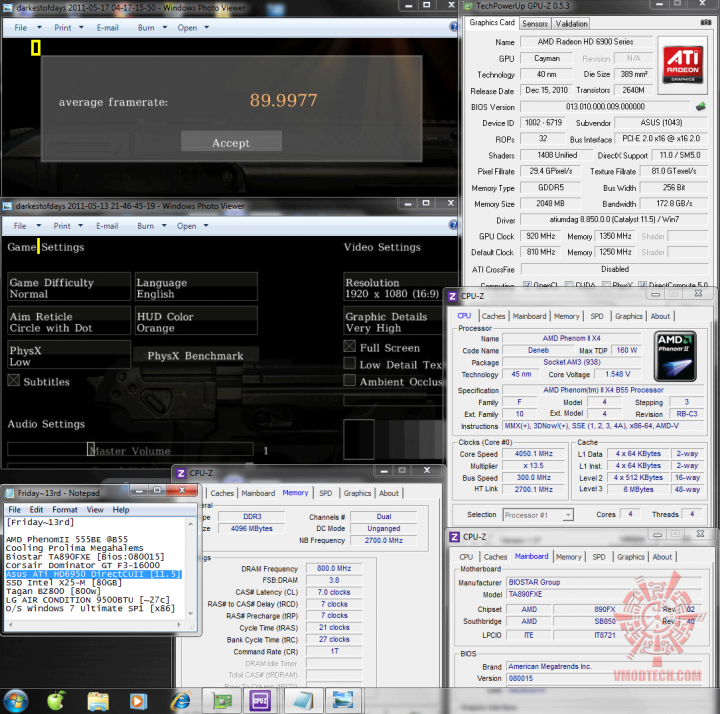Click Notepad vertical scrollbar down arrow
This screenshot has width=720, height=714.
191,614
